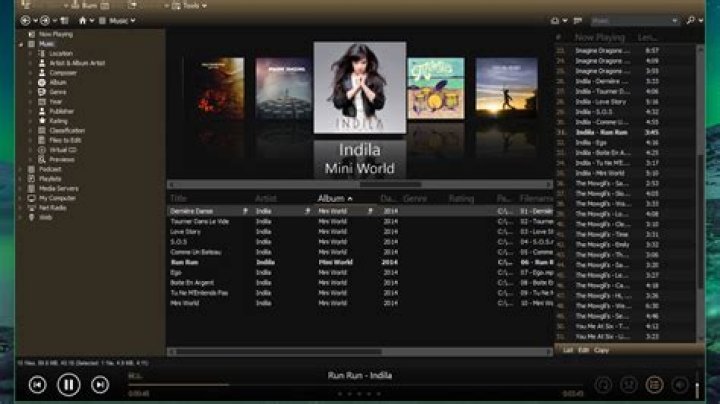The height and width of the screenshot is (404, 720).
Task: Pause playback with the pause button
Action: [69, 384]
